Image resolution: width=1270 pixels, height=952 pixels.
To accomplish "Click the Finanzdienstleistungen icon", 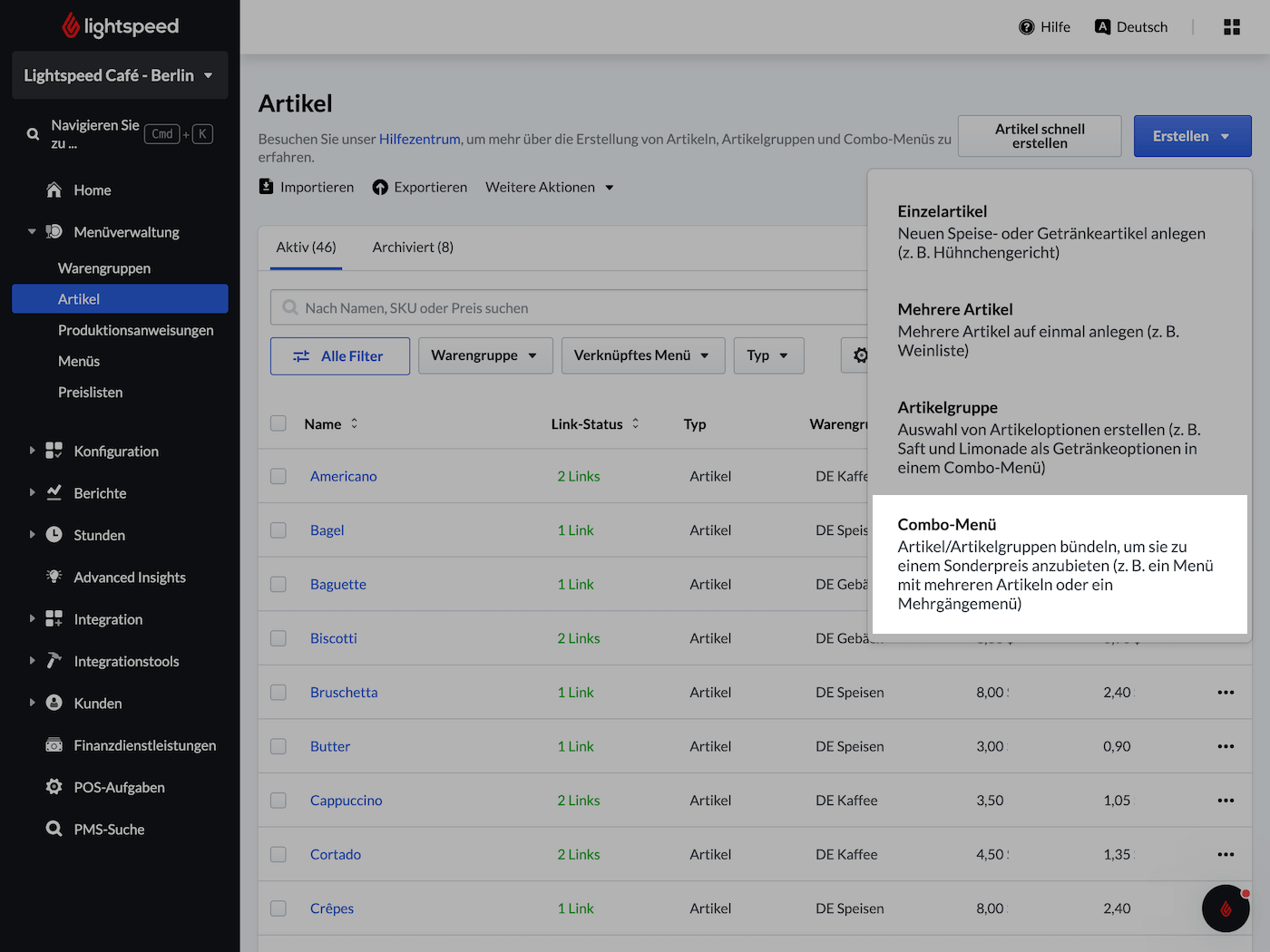I will tap(54, 744).
